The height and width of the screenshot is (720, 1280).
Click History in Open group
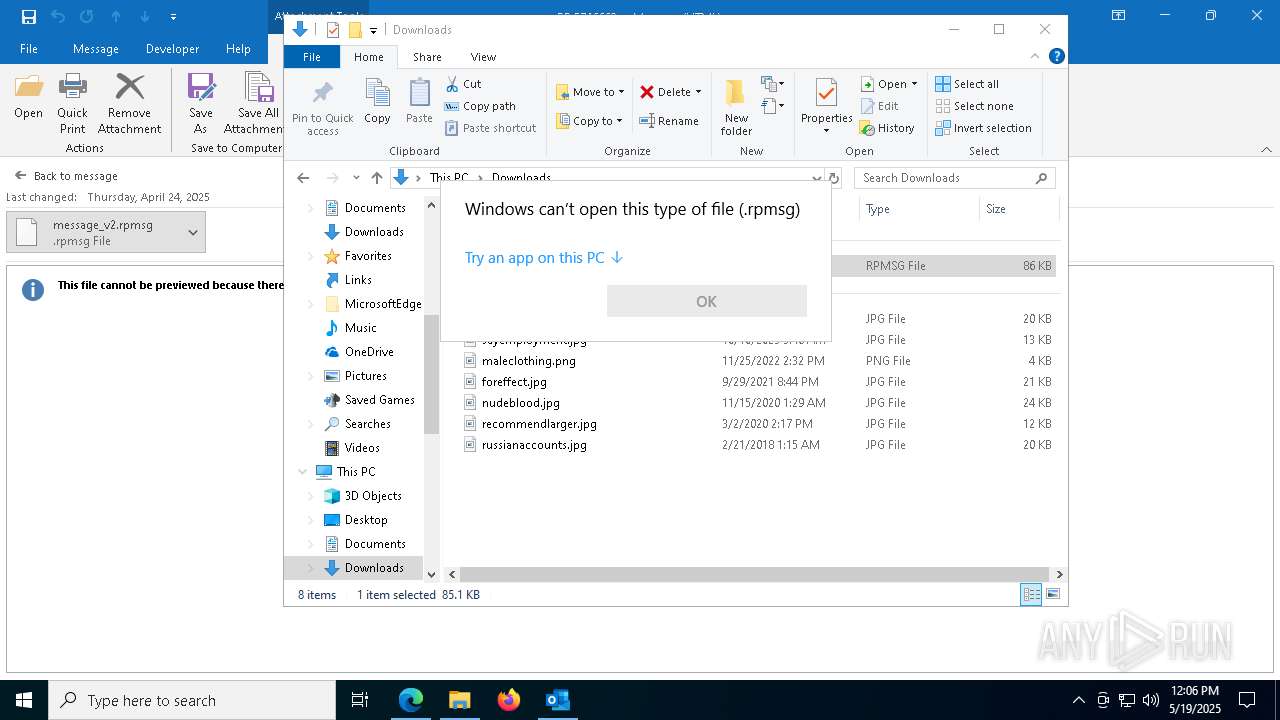(887, 128)
